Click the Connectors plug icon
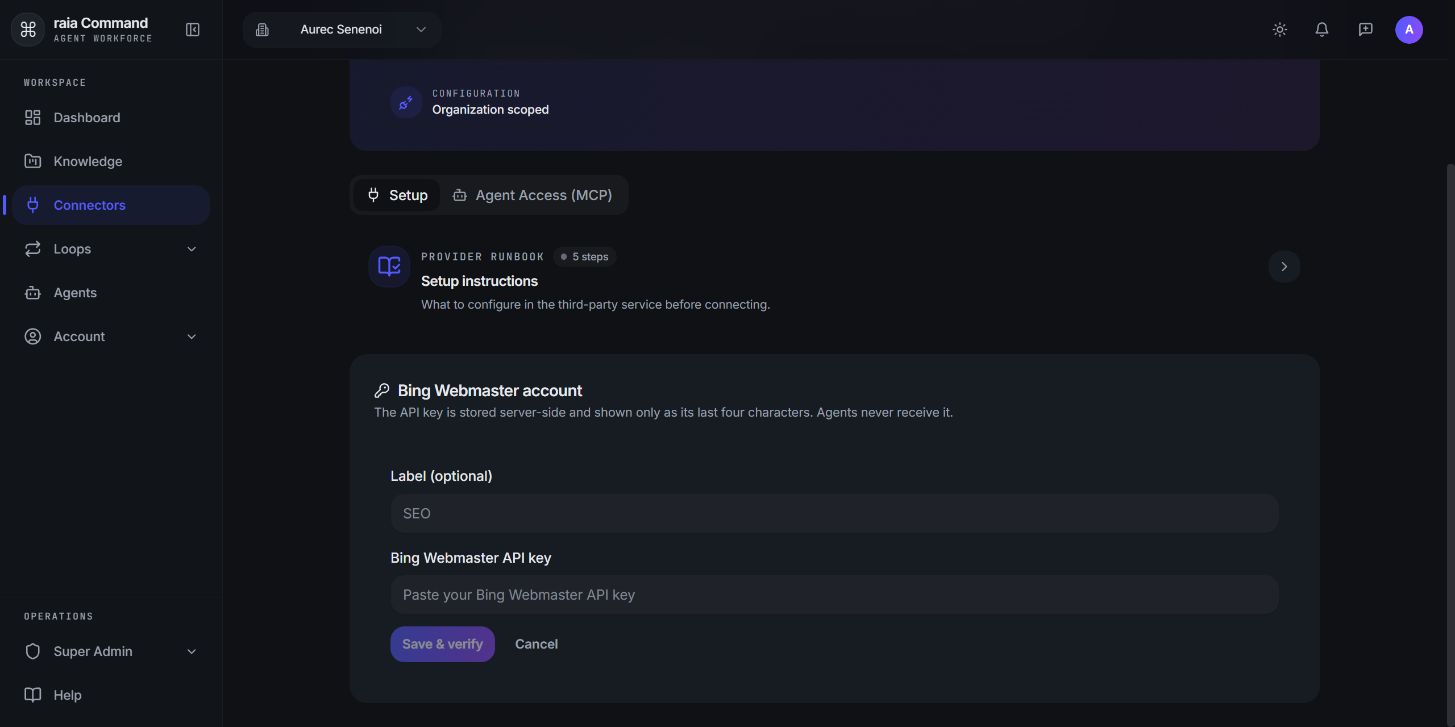1455x727 pixels. point(33,205)
